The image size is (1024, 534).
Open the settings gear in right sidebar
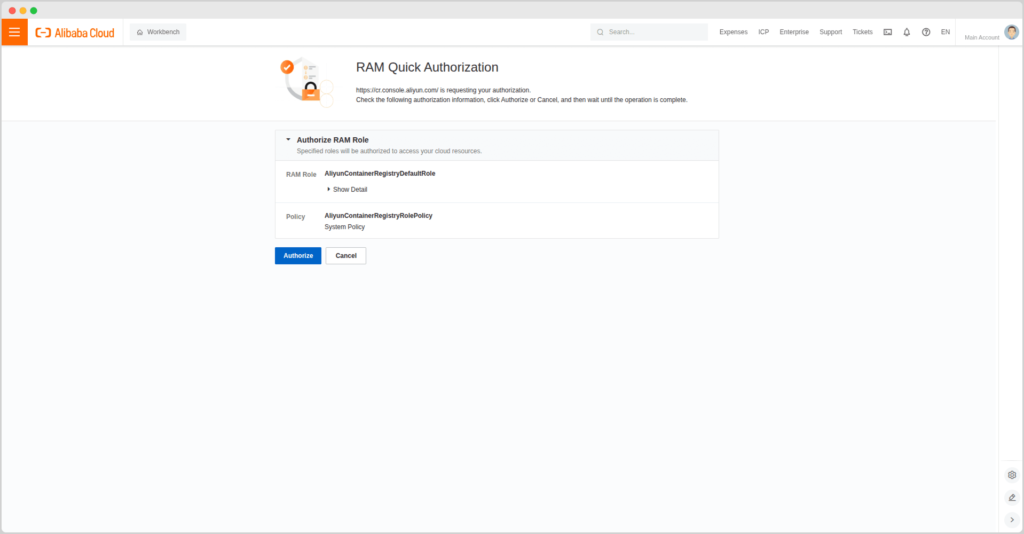(x=1012, y=475)
